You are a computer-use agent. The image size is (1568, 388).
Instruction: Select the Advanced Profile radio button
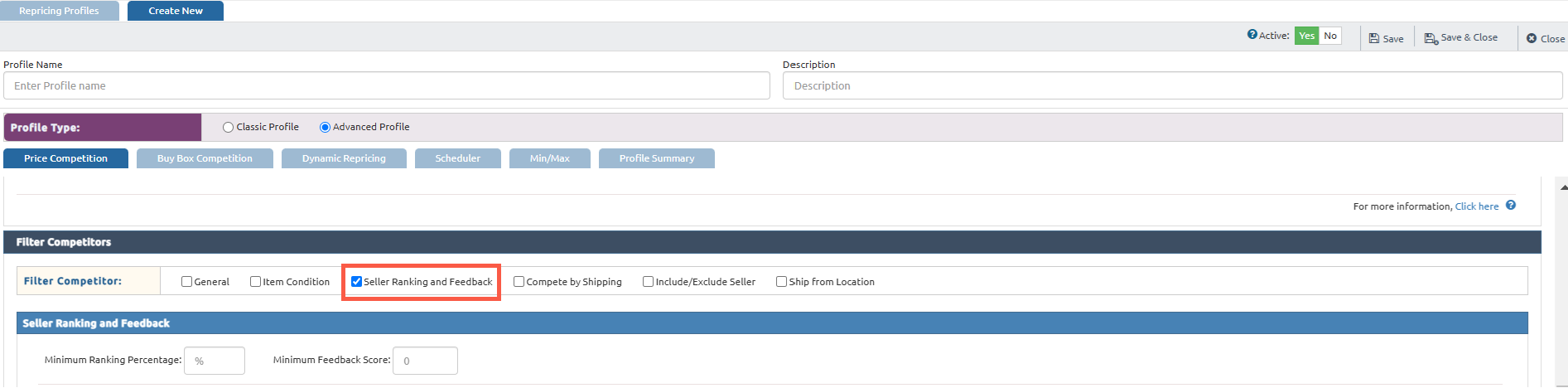(x=325, y=128)
